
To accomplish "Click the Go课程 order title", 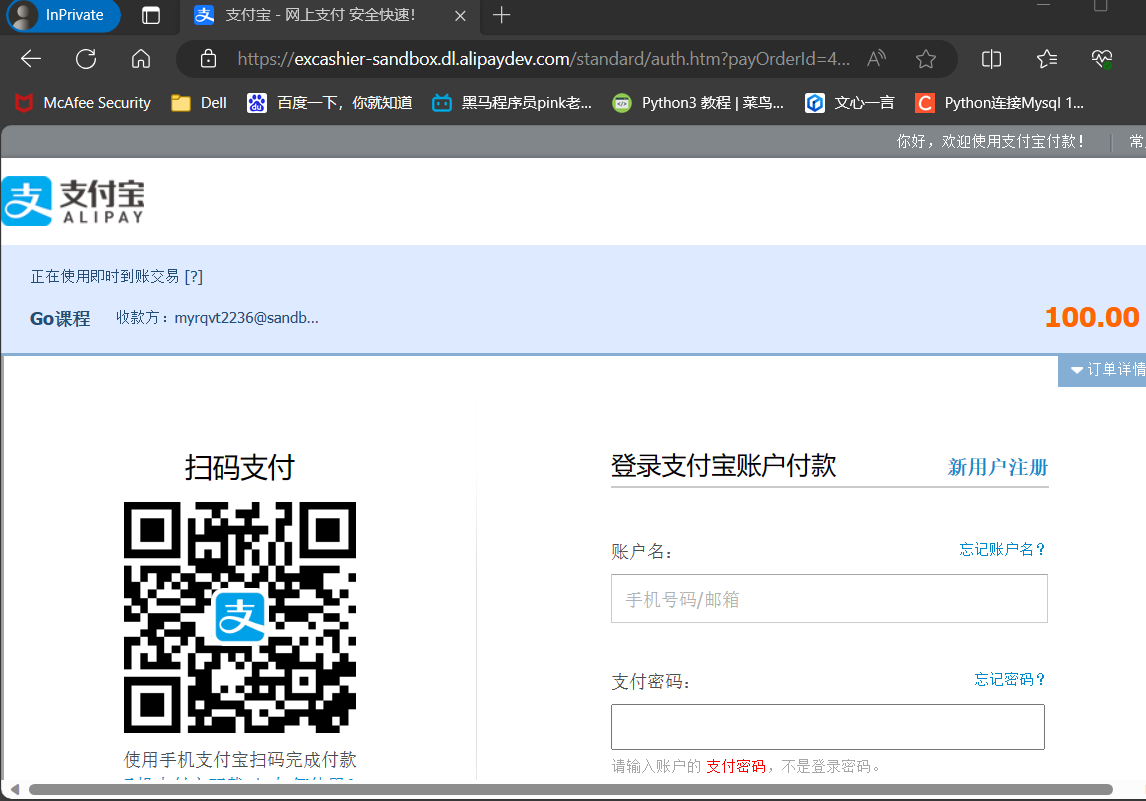I will tap(60, 319).
